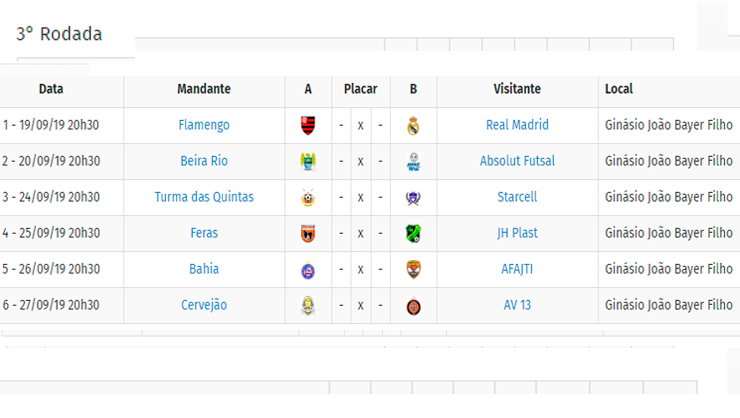Open the Flamengo team link
740x418 pixels.
(x=204, y=125)
